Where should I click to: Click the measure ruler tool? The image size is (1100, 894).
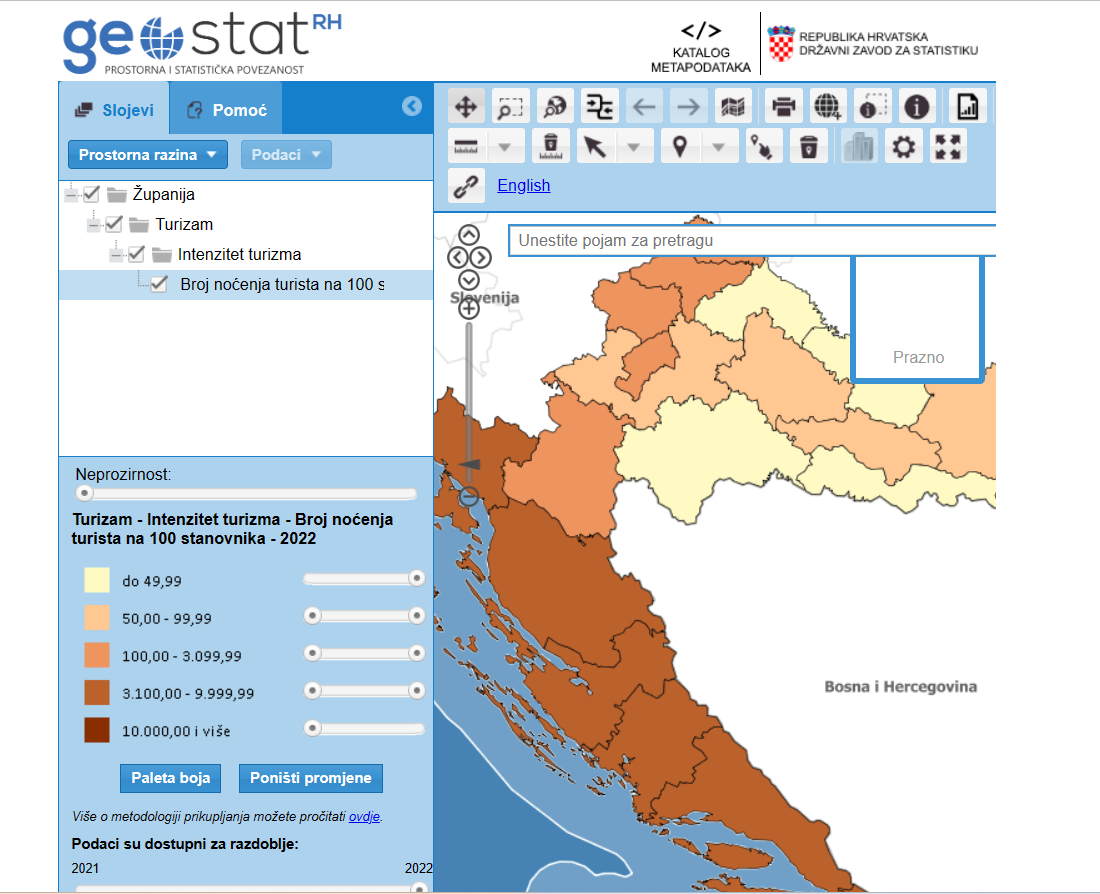click(x=466, y=147)
